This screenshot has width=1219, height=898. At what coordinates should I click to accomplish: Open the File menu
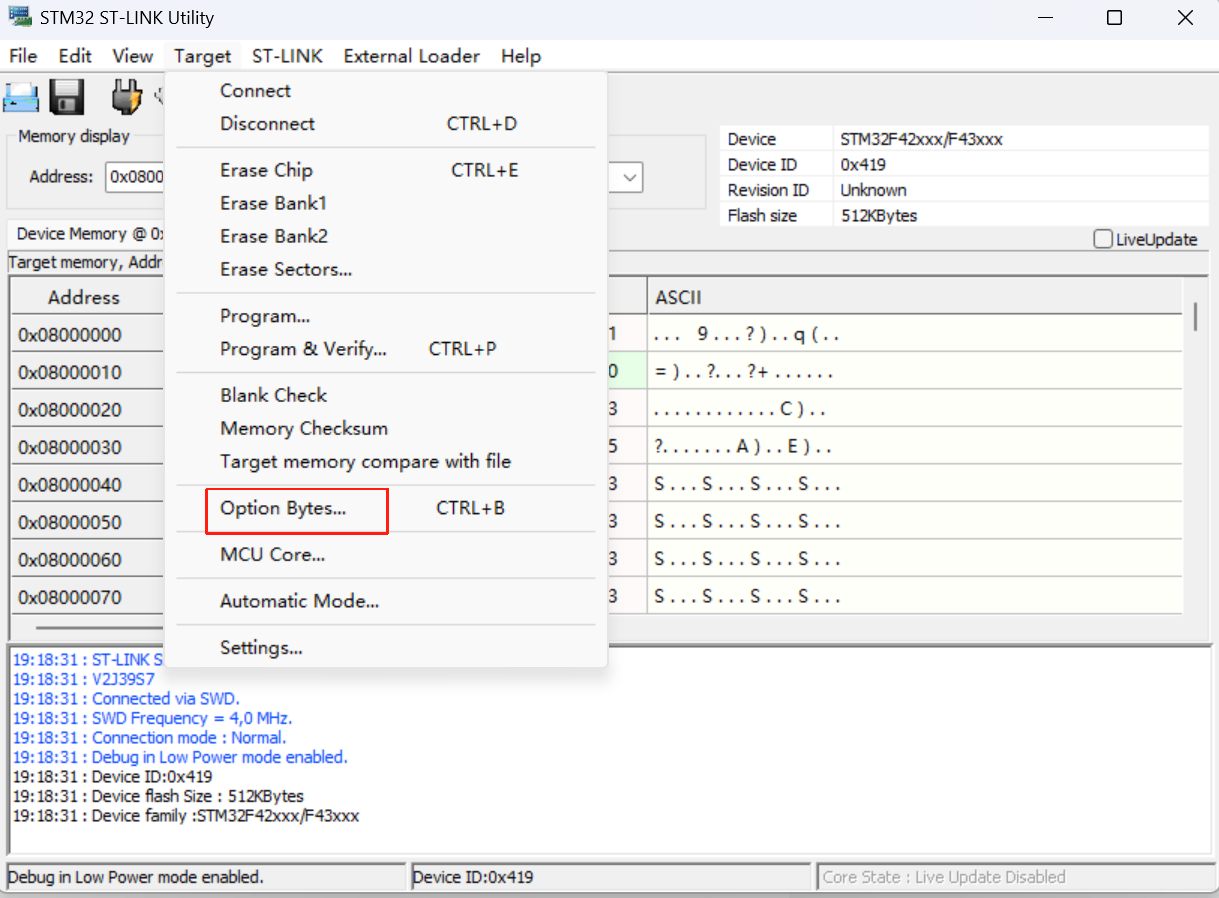[x=22, y=56]
